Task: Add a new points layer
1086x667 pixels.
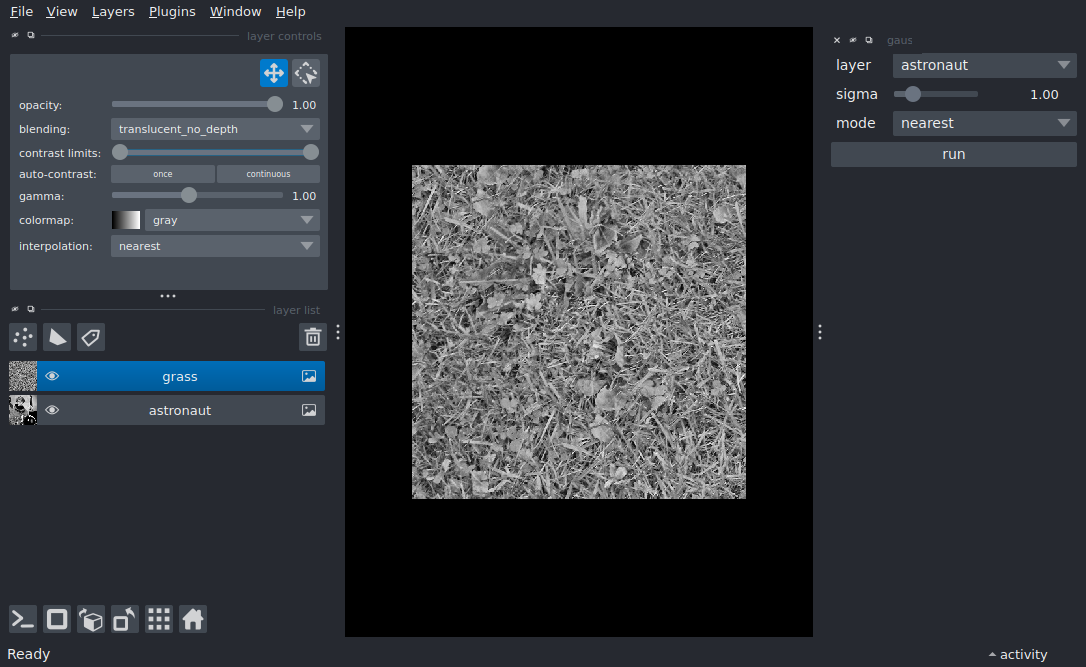Action: (x=23, y=337)
